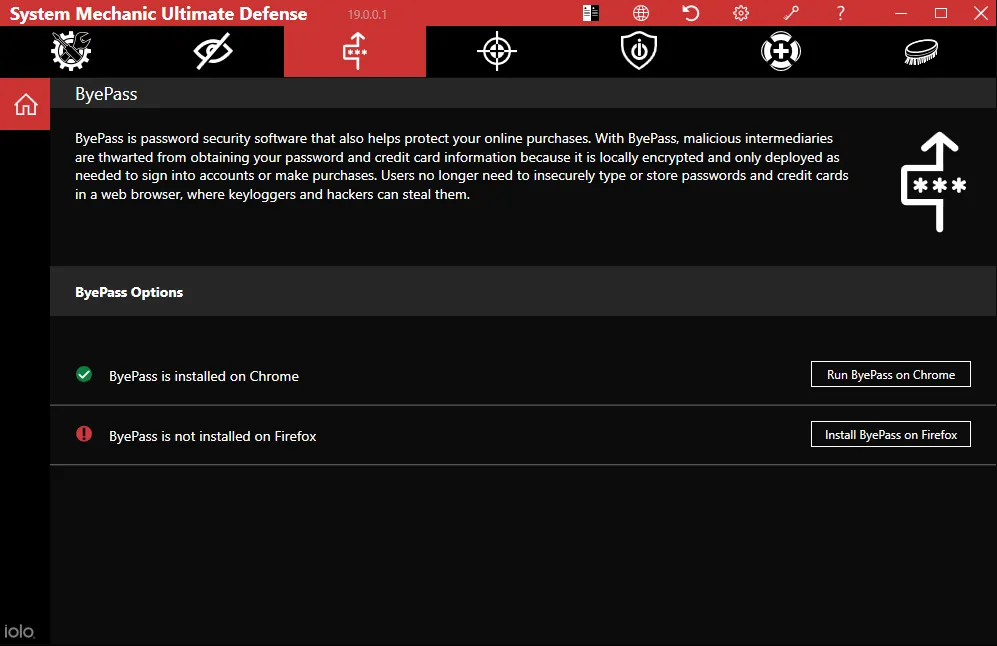Click Install ByePass on Firefox button
Screen dimensions: 997x646
click(890, 434)
